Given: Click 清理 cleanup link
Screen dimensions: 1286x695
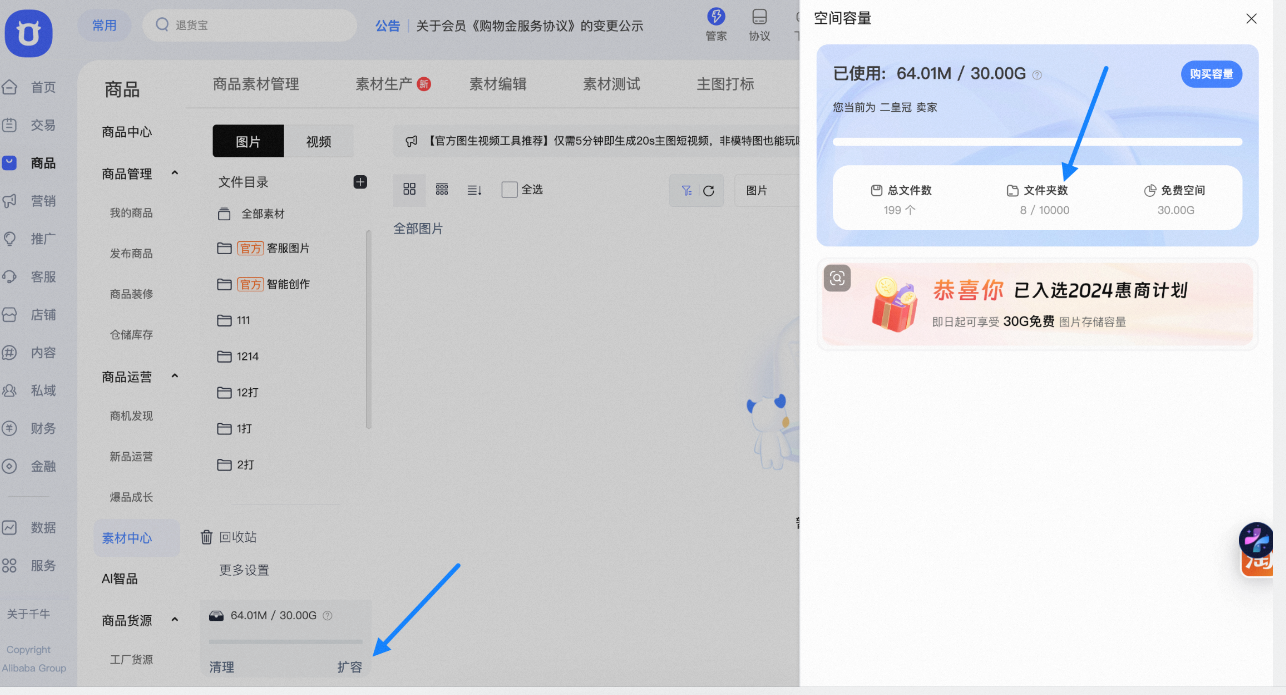Looking at the screenshot, I should pyautogui.click(x=222, y=667).
